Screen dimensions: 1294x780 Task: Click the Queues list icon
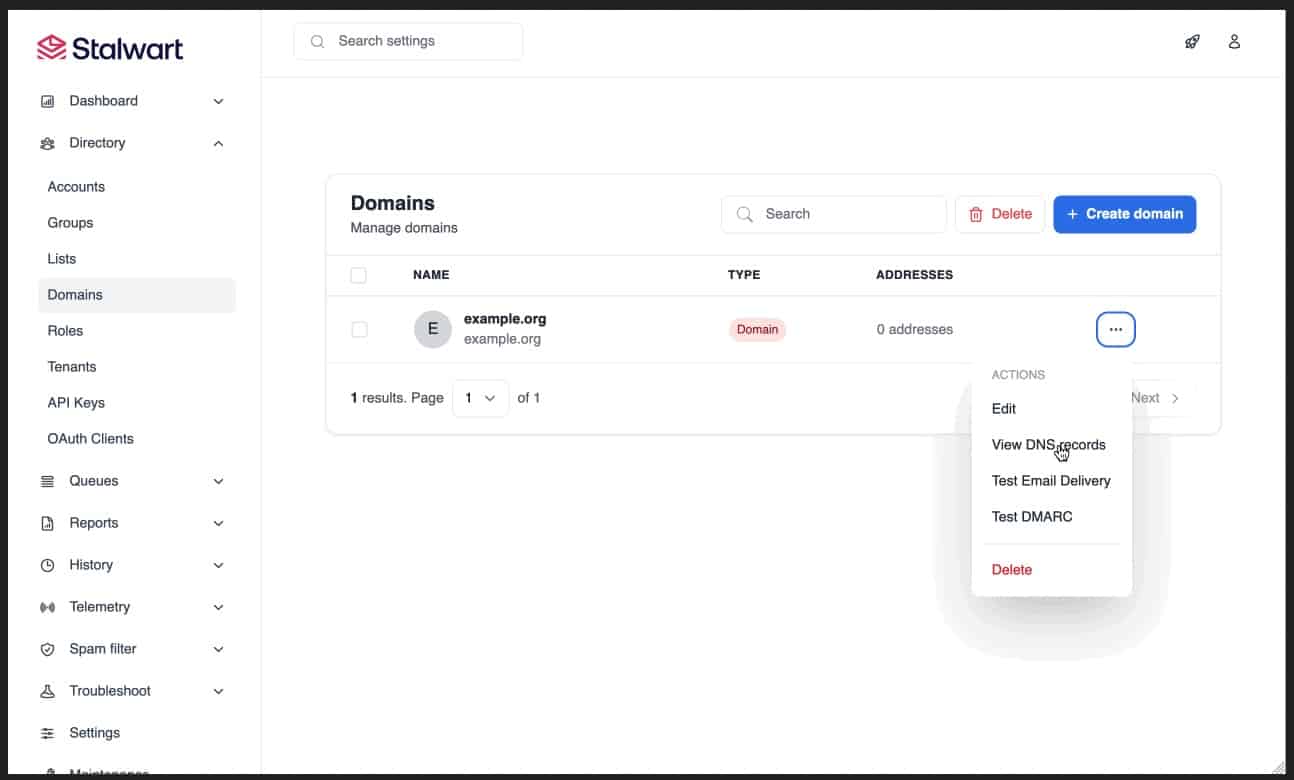tap(46, 480)
